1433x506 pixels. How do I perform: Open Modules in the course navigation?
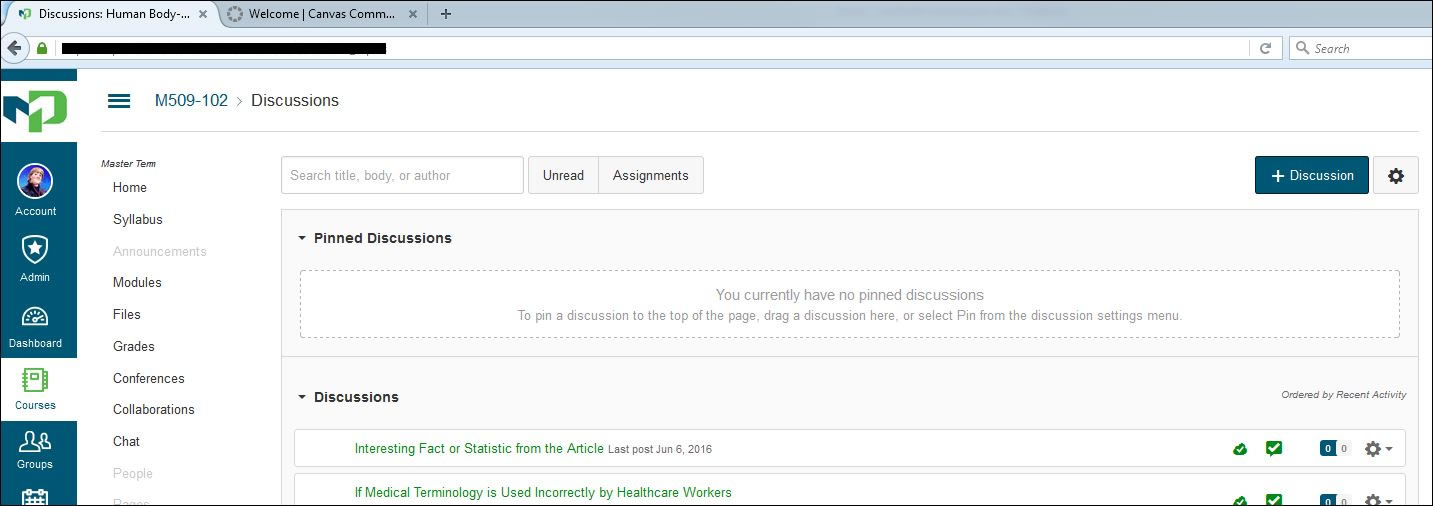point(137,282)
